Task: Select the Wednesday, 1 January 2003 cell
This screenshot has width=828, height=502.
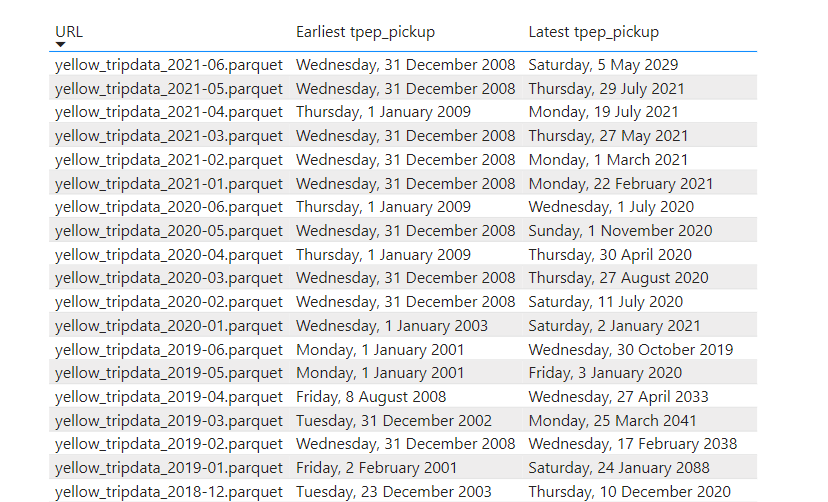Action: tap(392, 325)
